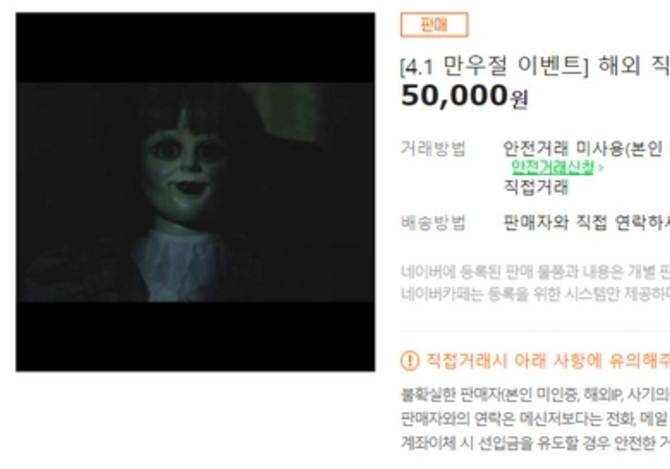Image resolution: width=670 pixels, height=469 pixels.
Task: Click the 네이버카페는 등록을 위한 notice line
Action: click(x=535, y=294)
